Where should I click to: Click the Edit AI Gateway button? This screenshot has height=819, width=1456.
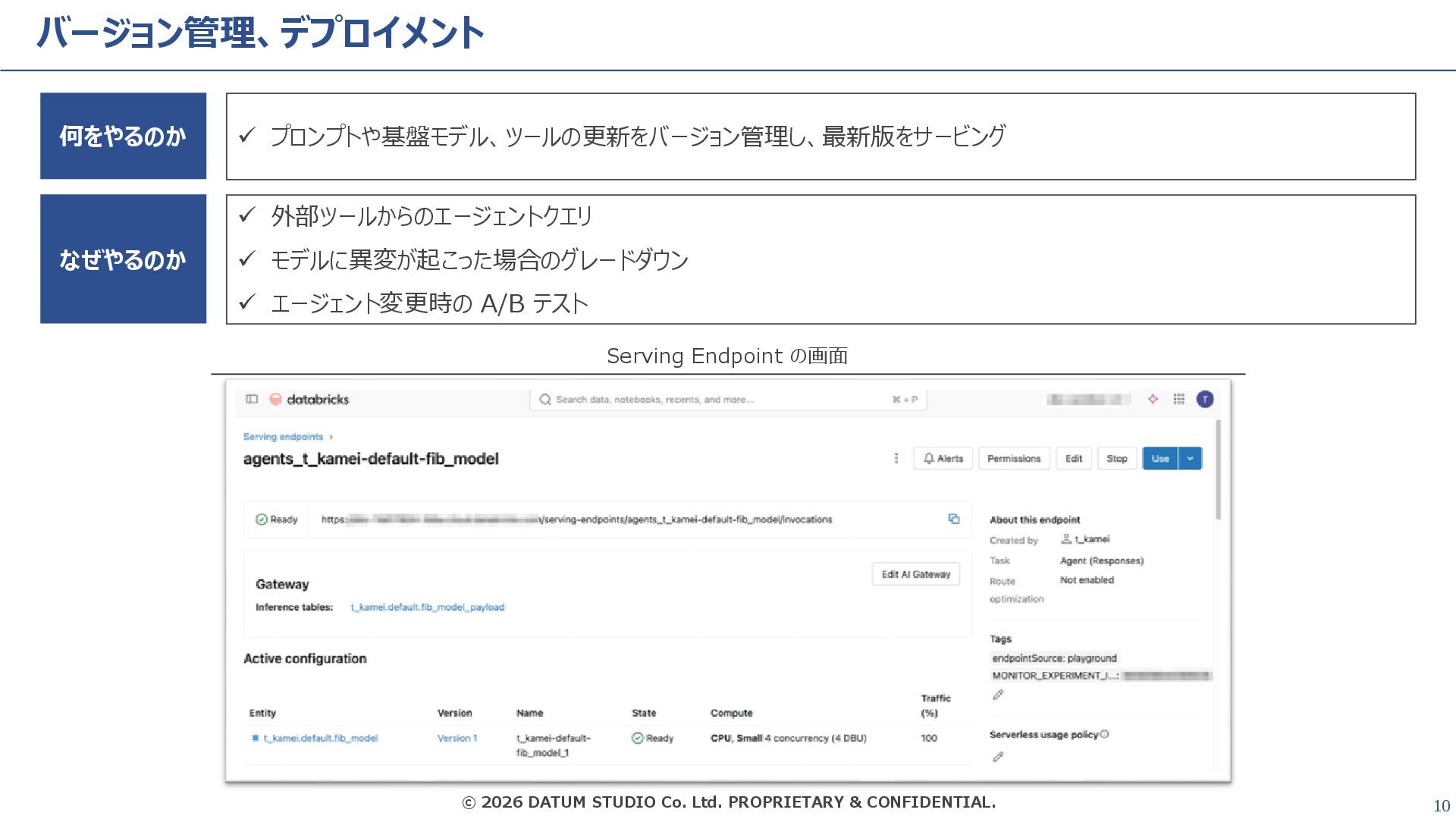tap(915, 574)
